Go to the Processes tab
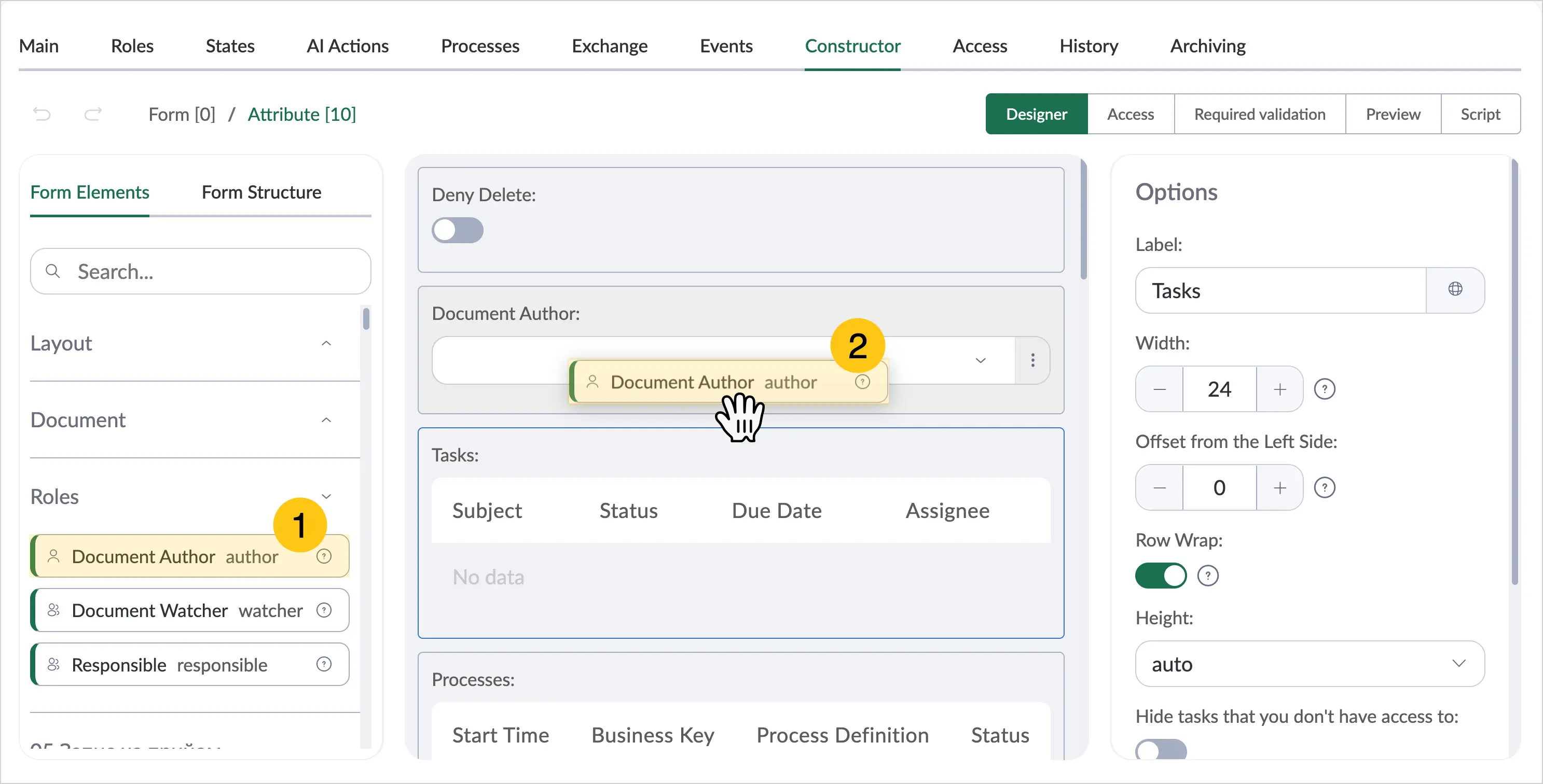The height and width of the screenshot is (784, 1543). tap(480, 46)
